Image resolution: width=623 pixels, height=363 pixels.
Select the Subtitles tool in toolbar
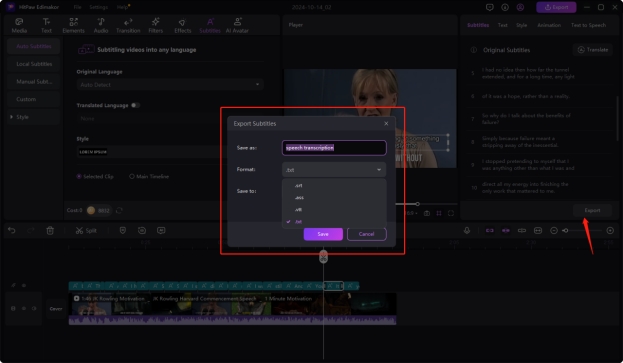(x=210, y=25)
